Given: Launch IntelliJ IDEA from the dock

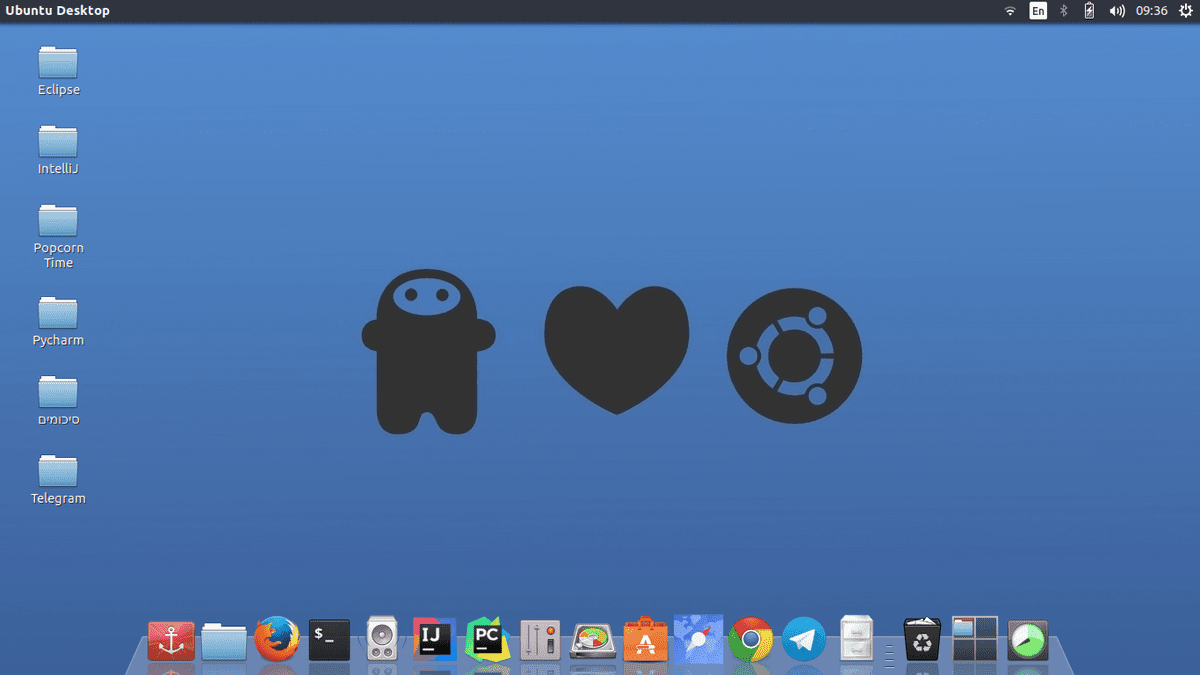Looking at the screenshot, I should coord(434,640).
